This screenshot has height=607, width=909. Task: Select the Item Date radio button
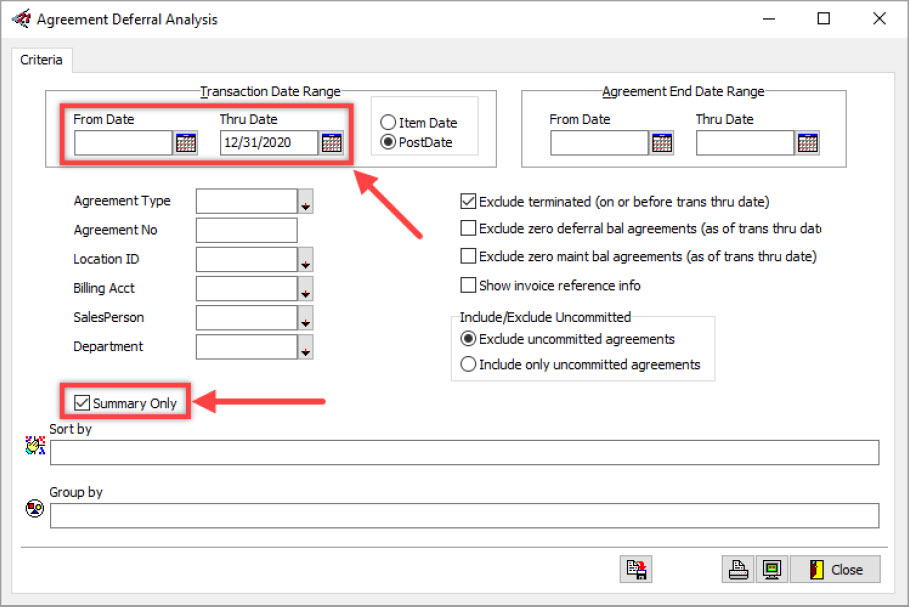click(x=388, y=122)
